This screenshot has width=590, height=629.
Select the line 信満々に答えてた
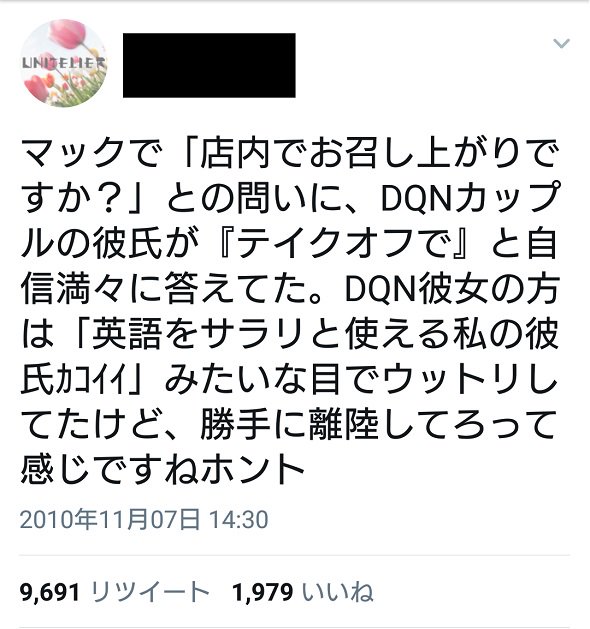pyautogui.click(x=167, y=288)
